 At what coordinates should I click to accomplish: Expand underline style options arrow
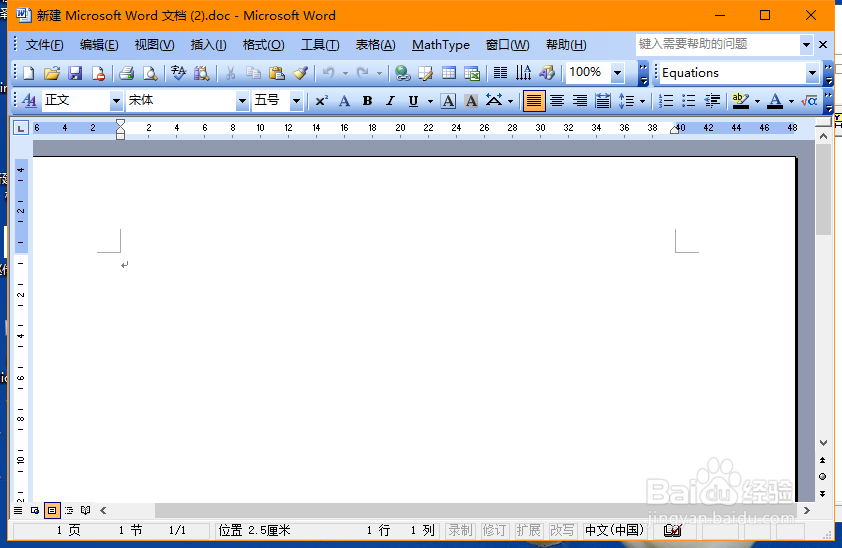430,101
